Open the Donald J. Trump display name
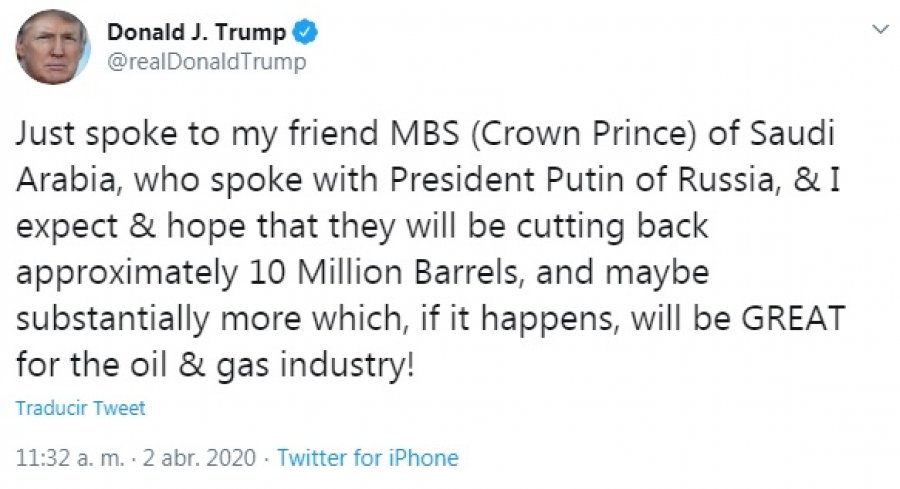Image resolution: width=900 pixels, height=489 pixels. click(195, 32)
